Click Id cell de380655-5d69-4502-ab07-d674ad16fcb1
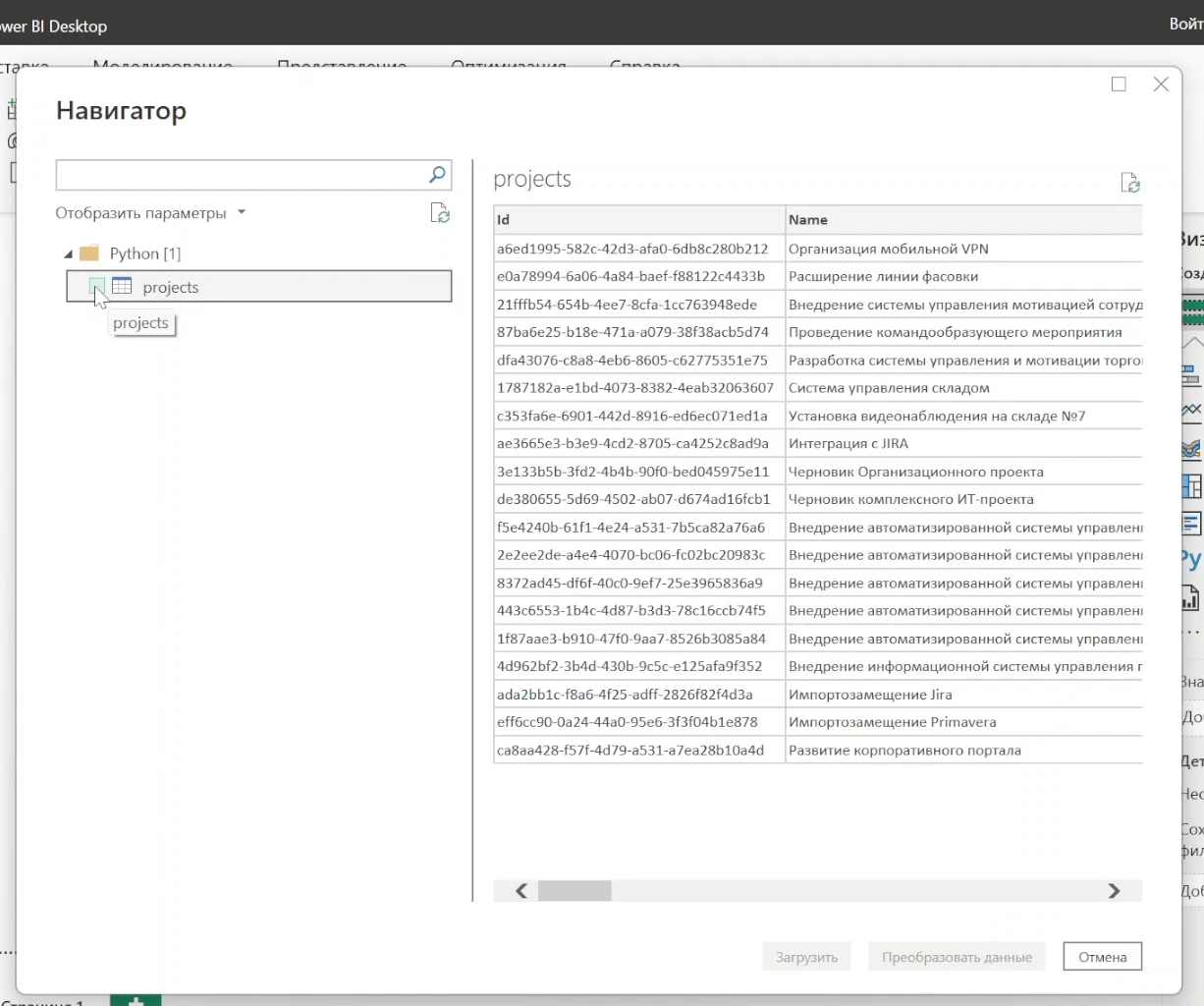Image resolution: width=1204 pixels, height=1006 pixels. pyautogui.click(x=638, y=499)
